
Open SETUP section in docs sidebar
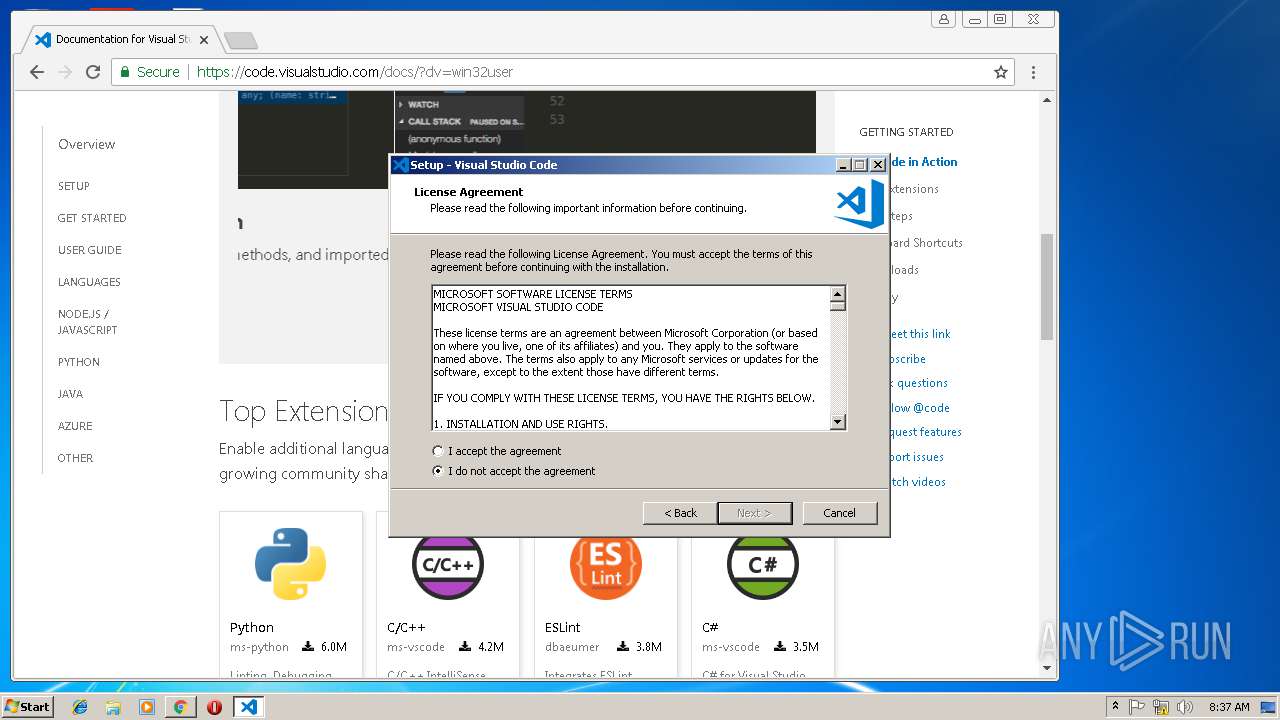73,186
